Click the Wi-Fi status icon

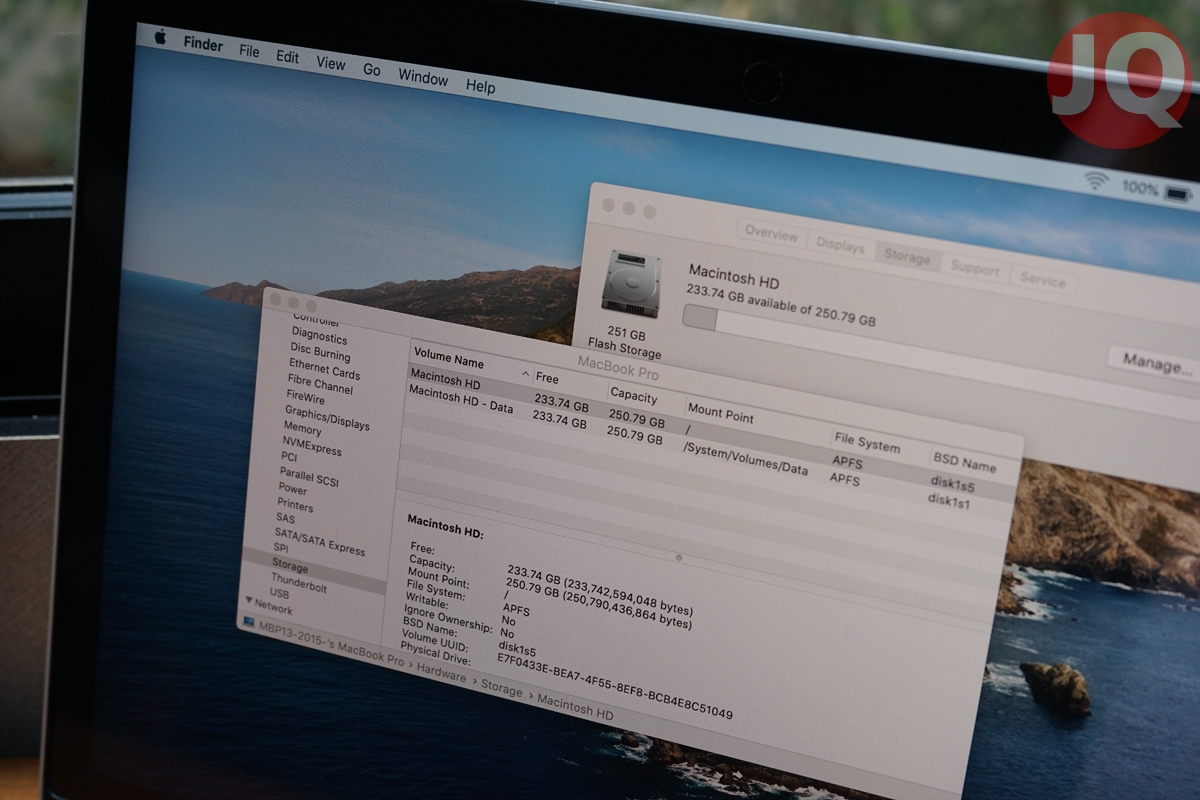[x=1097, y=180]
